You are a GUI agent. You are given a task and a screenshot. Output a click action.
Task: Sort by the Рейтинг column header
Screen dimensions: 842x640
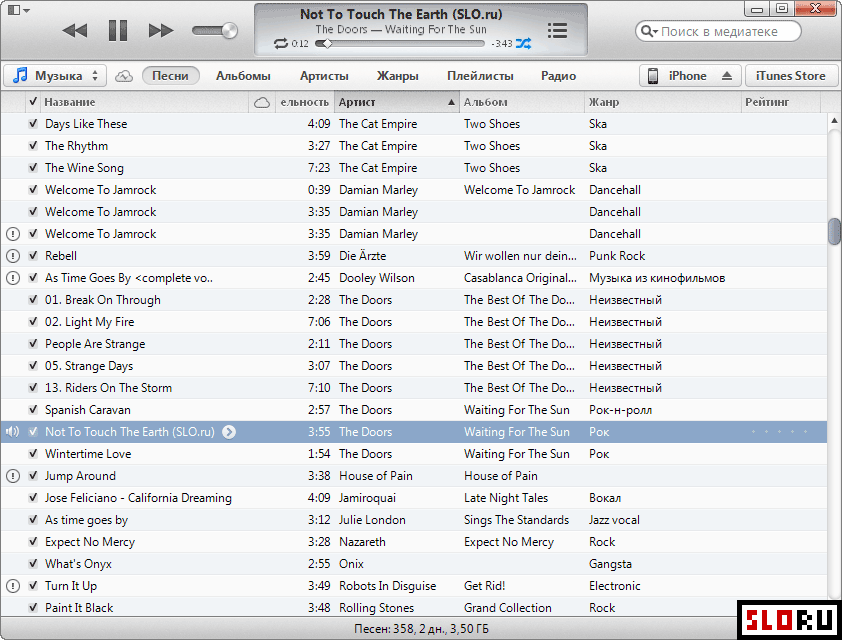point(781,102)
